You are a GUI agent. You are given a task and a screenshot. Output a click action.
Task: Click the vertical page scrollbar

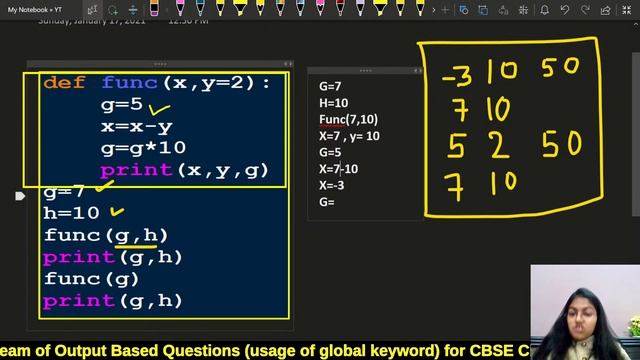pos(636,135)
